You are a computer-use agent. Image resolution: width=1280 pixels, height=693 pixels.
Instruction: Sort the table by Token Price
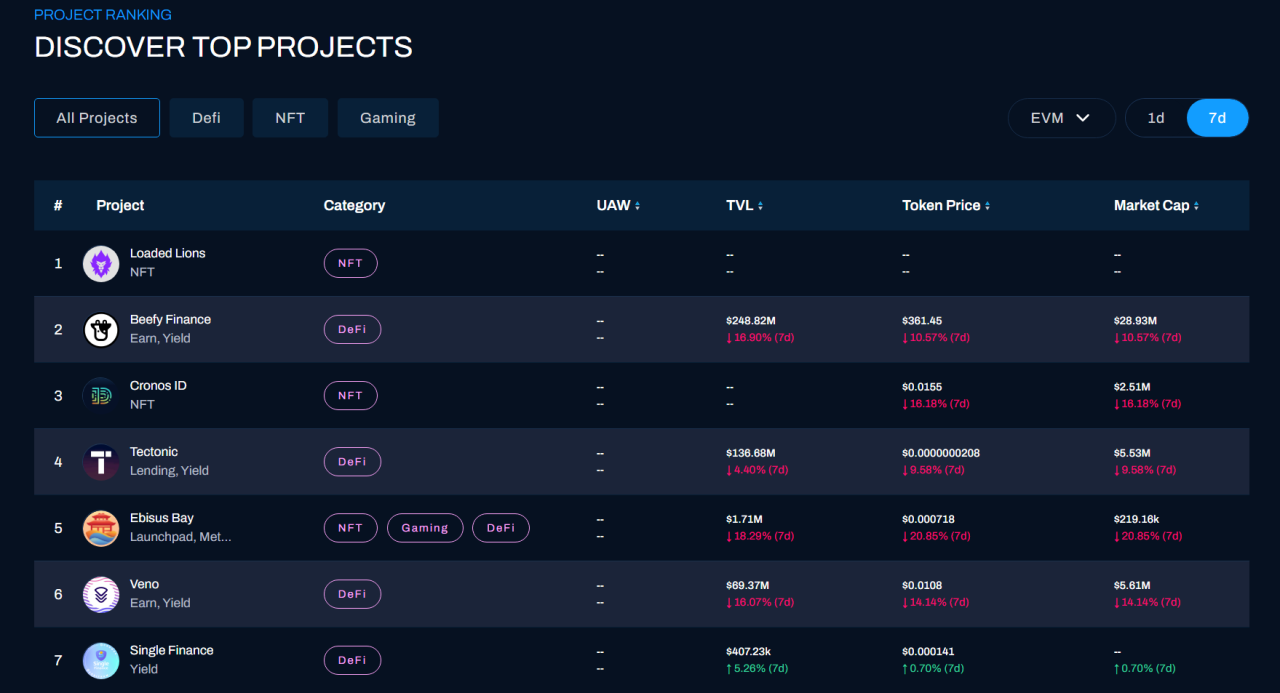tap(987, 206)
